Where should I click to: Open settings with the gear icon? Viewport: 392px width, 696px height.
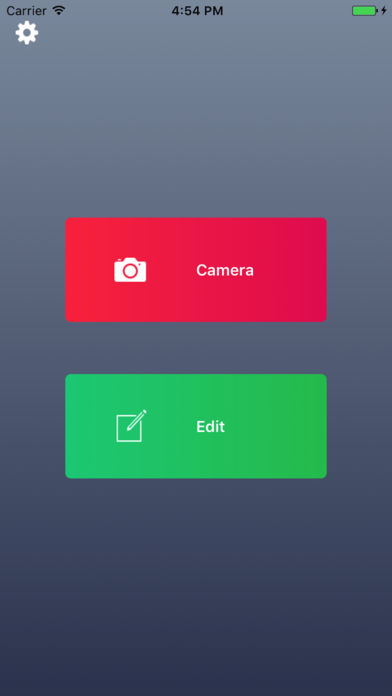point(27,32)
